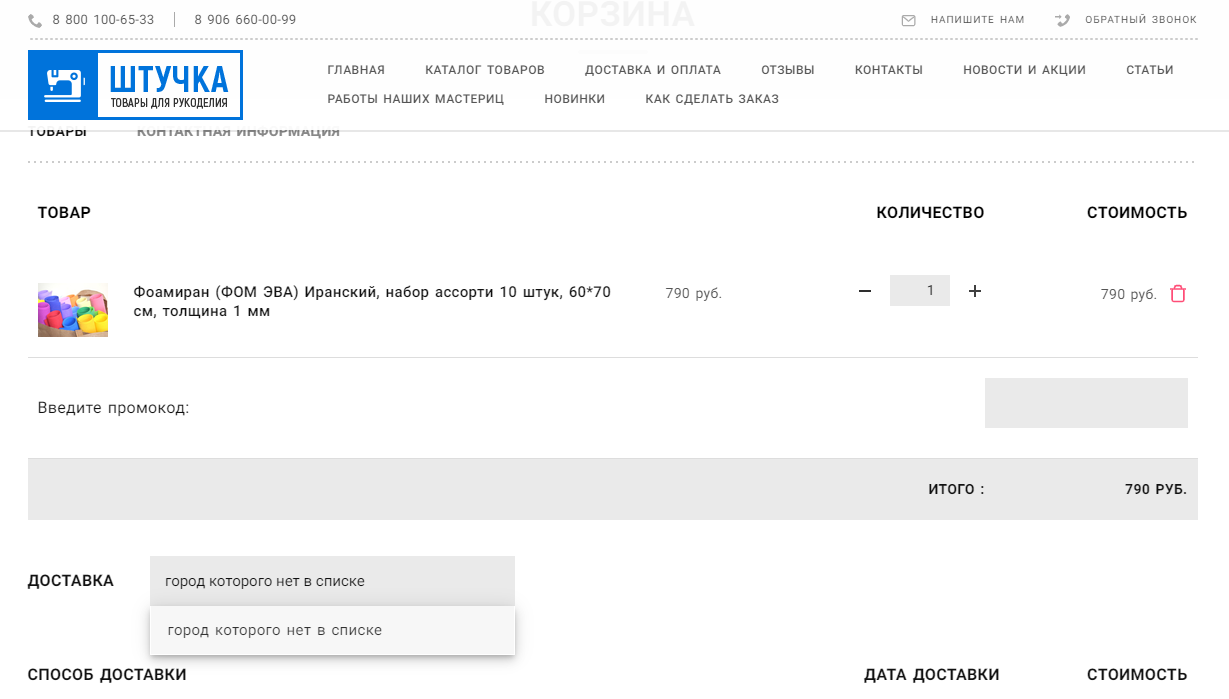1229x699 pixels.
Task: Click the callback phone icon
Action: [1062, 20]
